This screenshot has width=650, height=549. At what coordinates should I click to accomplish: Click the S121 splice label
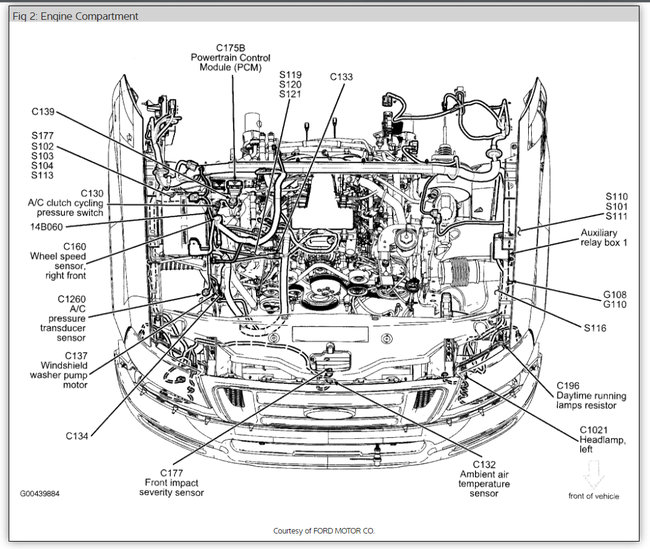(290, 94)
